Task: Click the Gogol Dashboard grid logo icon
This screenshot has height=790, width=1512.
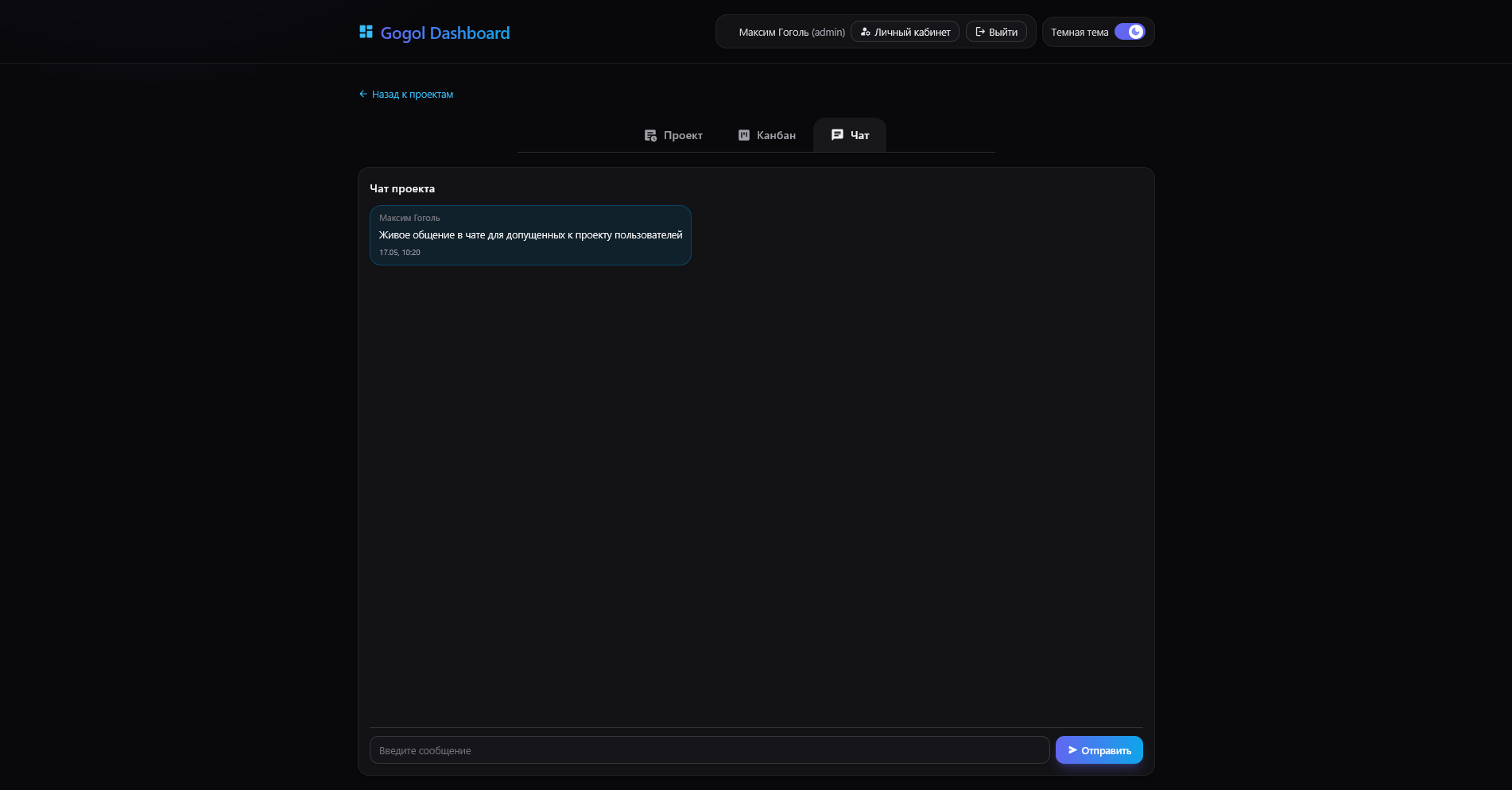Action: [x=366, y=32]
